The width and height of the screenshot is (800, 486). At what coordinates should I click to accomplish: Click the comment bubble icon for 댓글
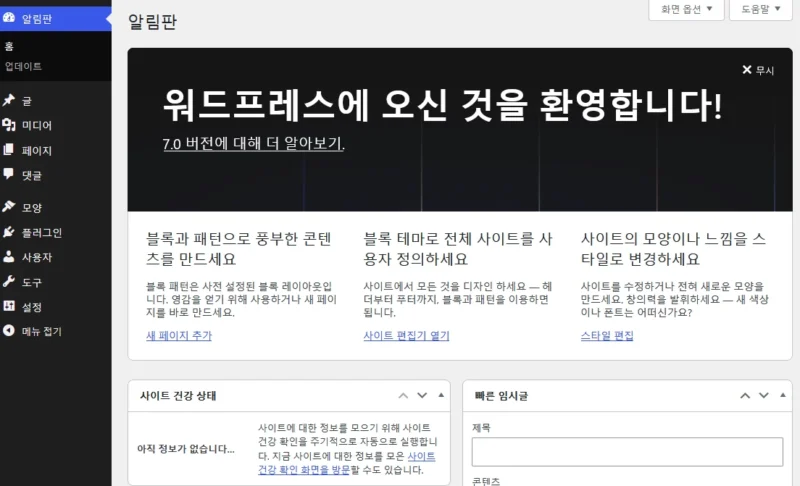click(x=9, y=174)
